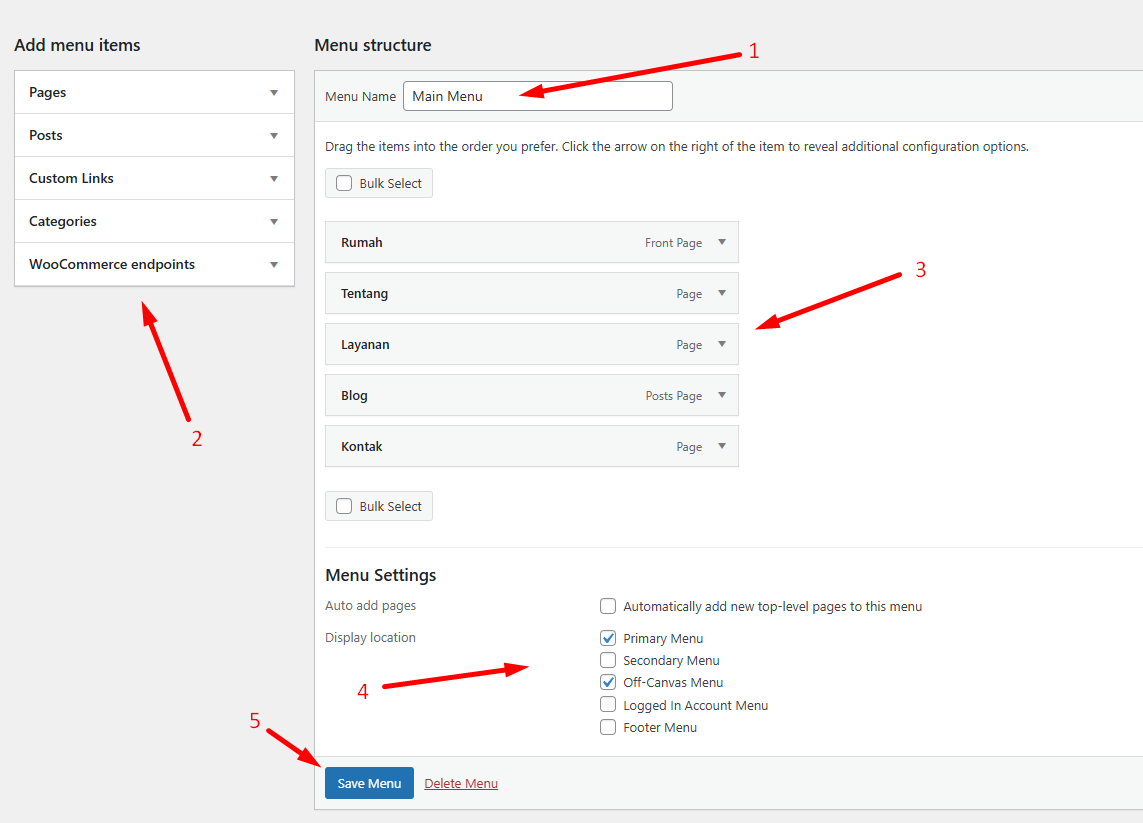
Task: Open the Custom Links section arrow
Action: [x=273, y=179]
